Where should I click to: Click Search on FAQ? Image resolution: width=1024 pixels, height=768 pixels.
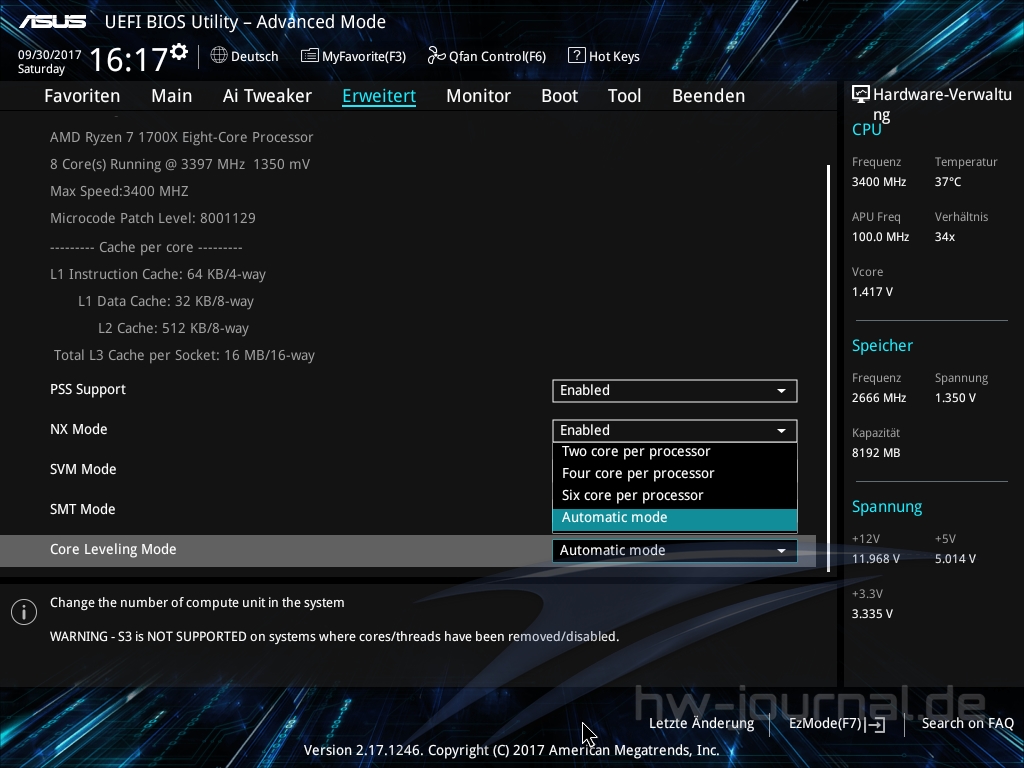[967, 724]
